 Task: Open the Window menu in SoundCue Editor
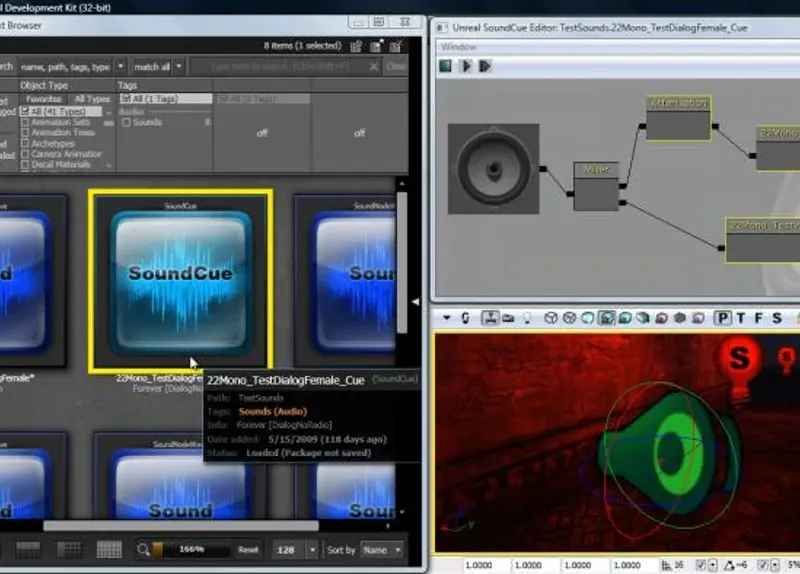458,47
